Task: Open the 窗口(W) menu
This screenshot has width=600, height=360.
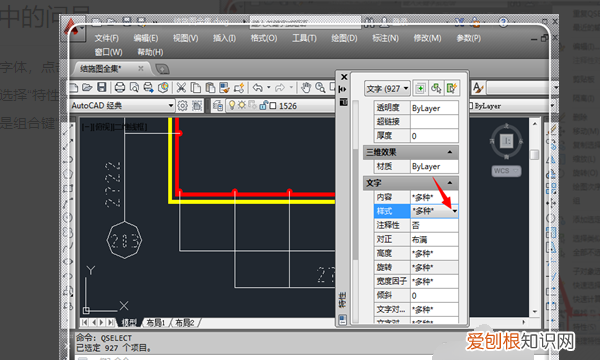Action: point(109,52)
